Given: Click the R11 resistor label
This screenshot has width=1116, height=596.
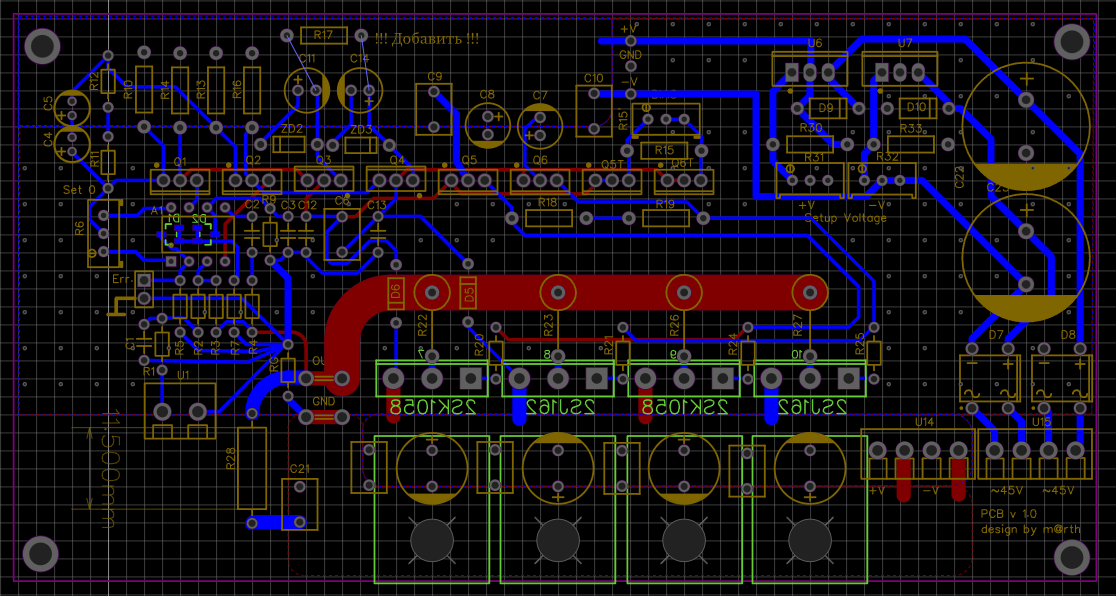Looking at the screenshot, I should coord(95,157).
